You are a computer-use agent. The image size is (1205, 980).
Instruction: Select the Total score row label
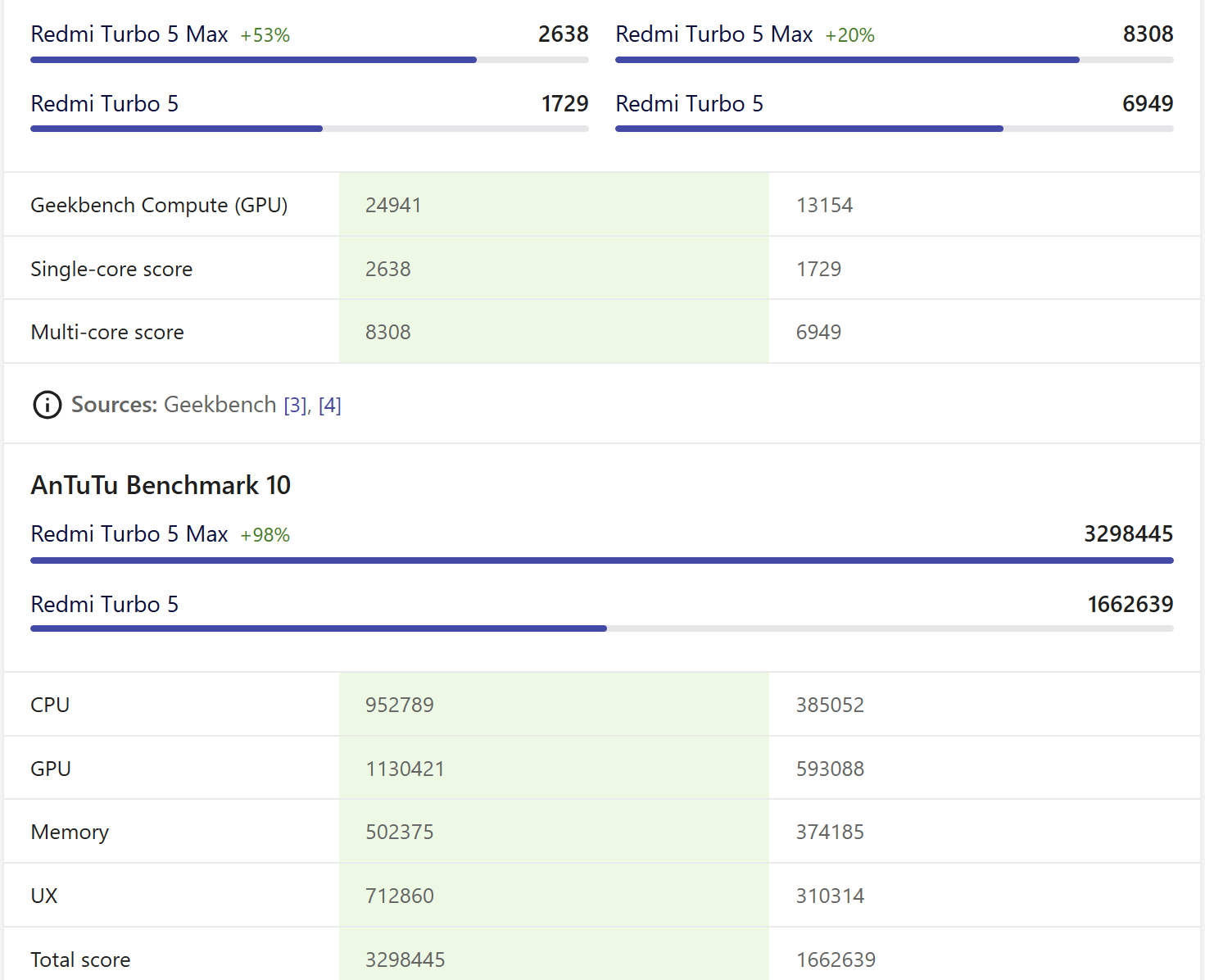[x=80, y=960]
